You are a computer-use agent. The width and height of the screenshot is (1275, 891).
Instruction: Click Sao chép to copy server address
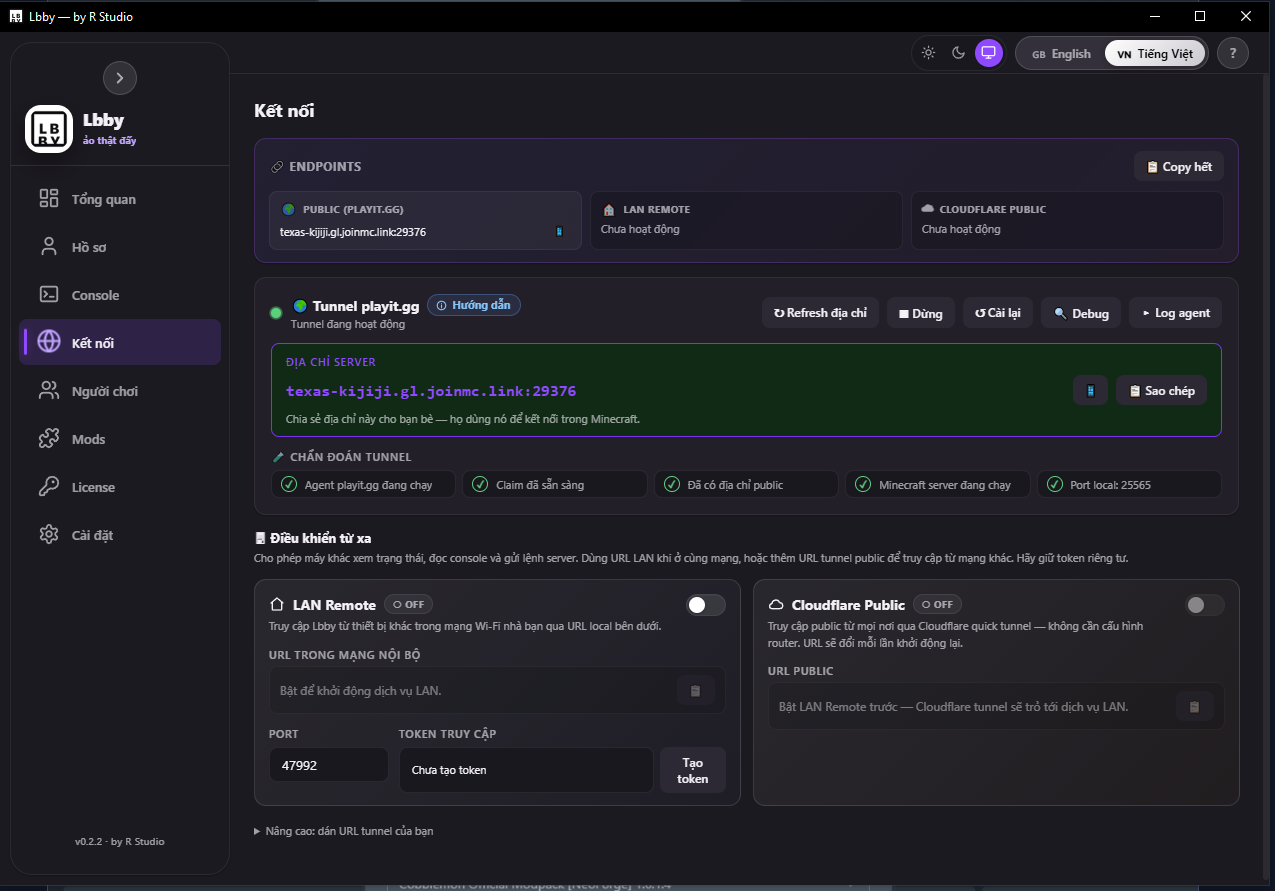(x=1162, y=390)
